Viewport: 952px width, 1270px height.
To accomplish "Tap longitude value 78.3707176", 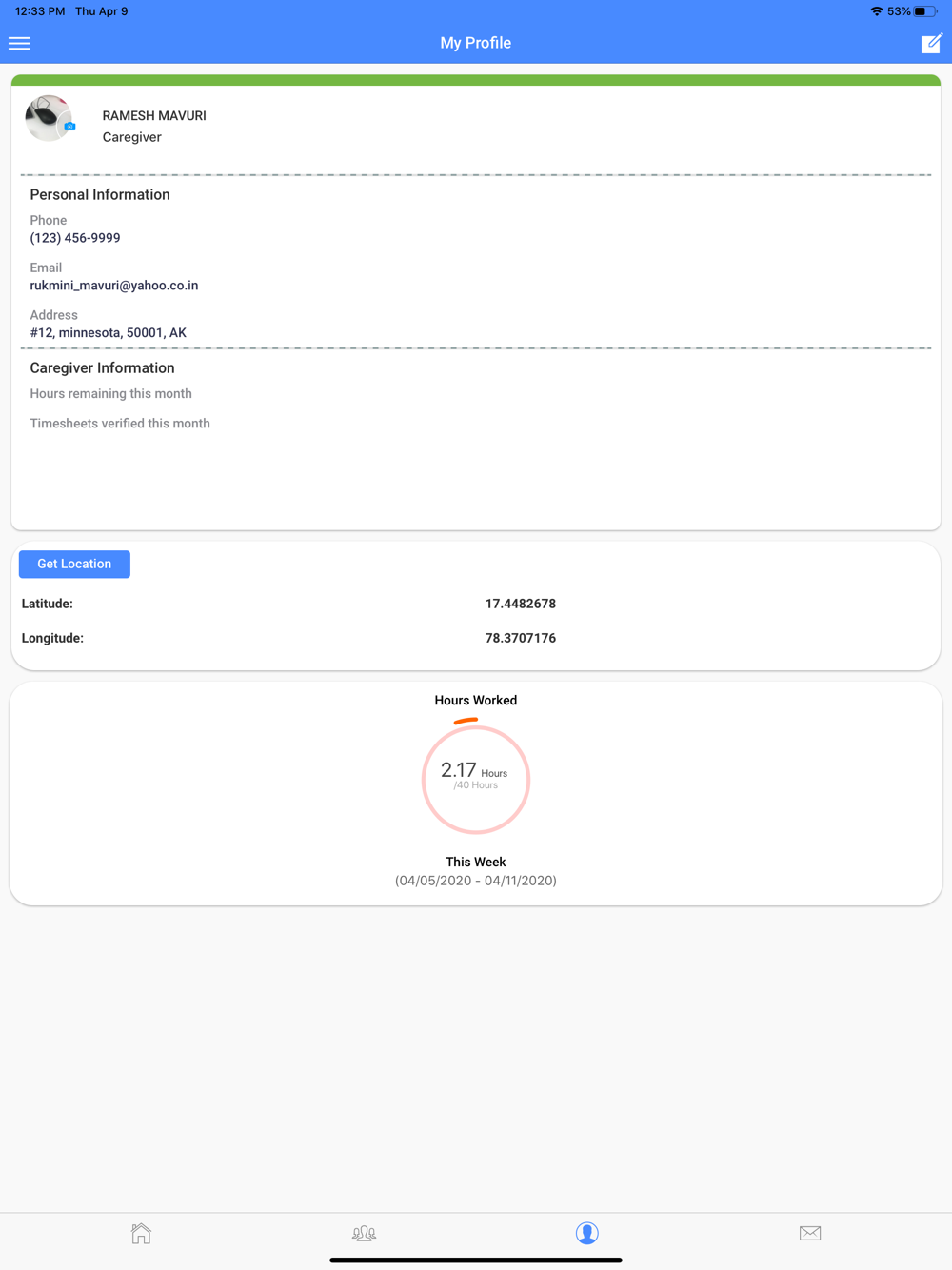I will click(521, 638).
